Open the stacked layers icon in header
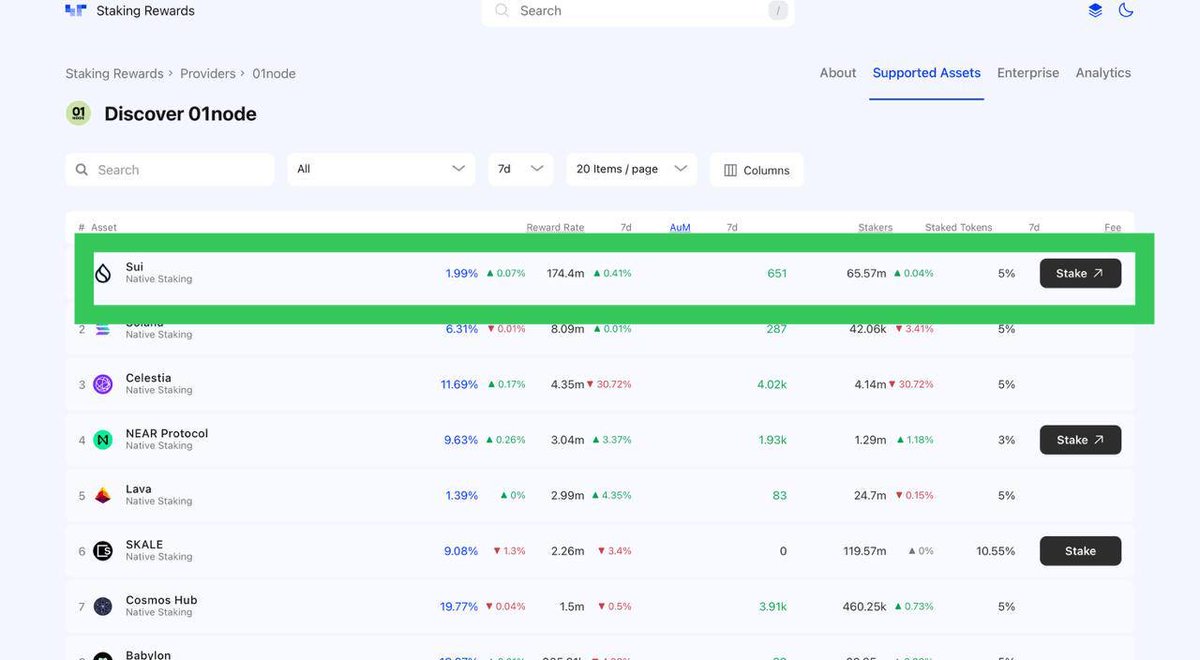This screenshot has height=660, width=1200. (1094, 10)
